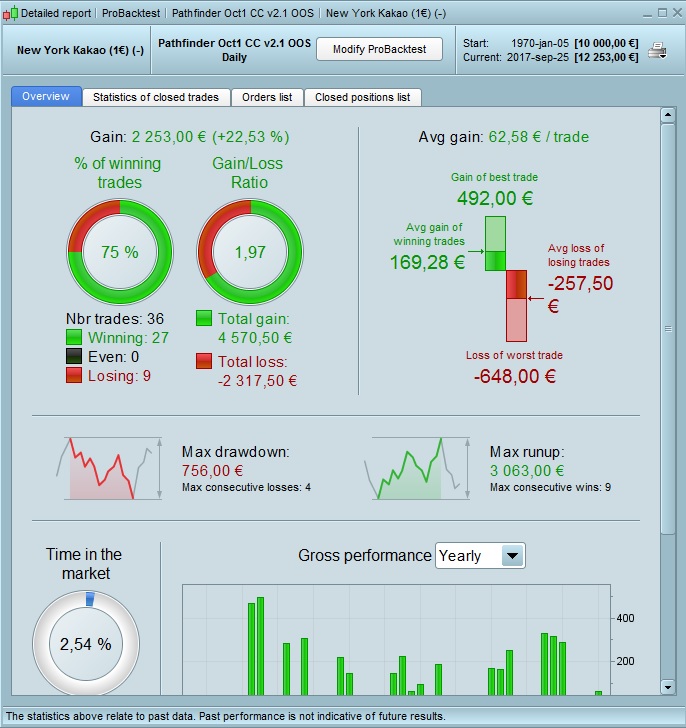Expand the Yearly gross performance dropdown

pyautogui.click(x=480, y=555)
